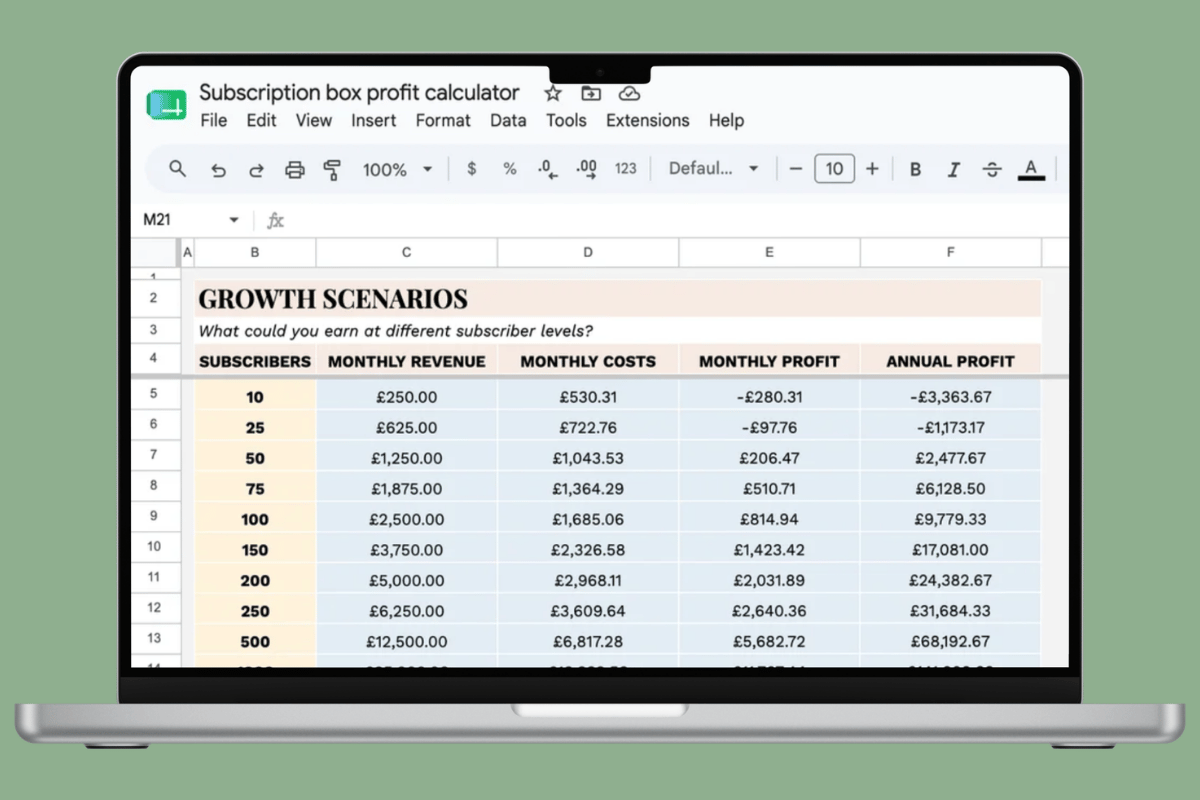1200x800 pixels.
Task: Select column B header
Action: 255,253
